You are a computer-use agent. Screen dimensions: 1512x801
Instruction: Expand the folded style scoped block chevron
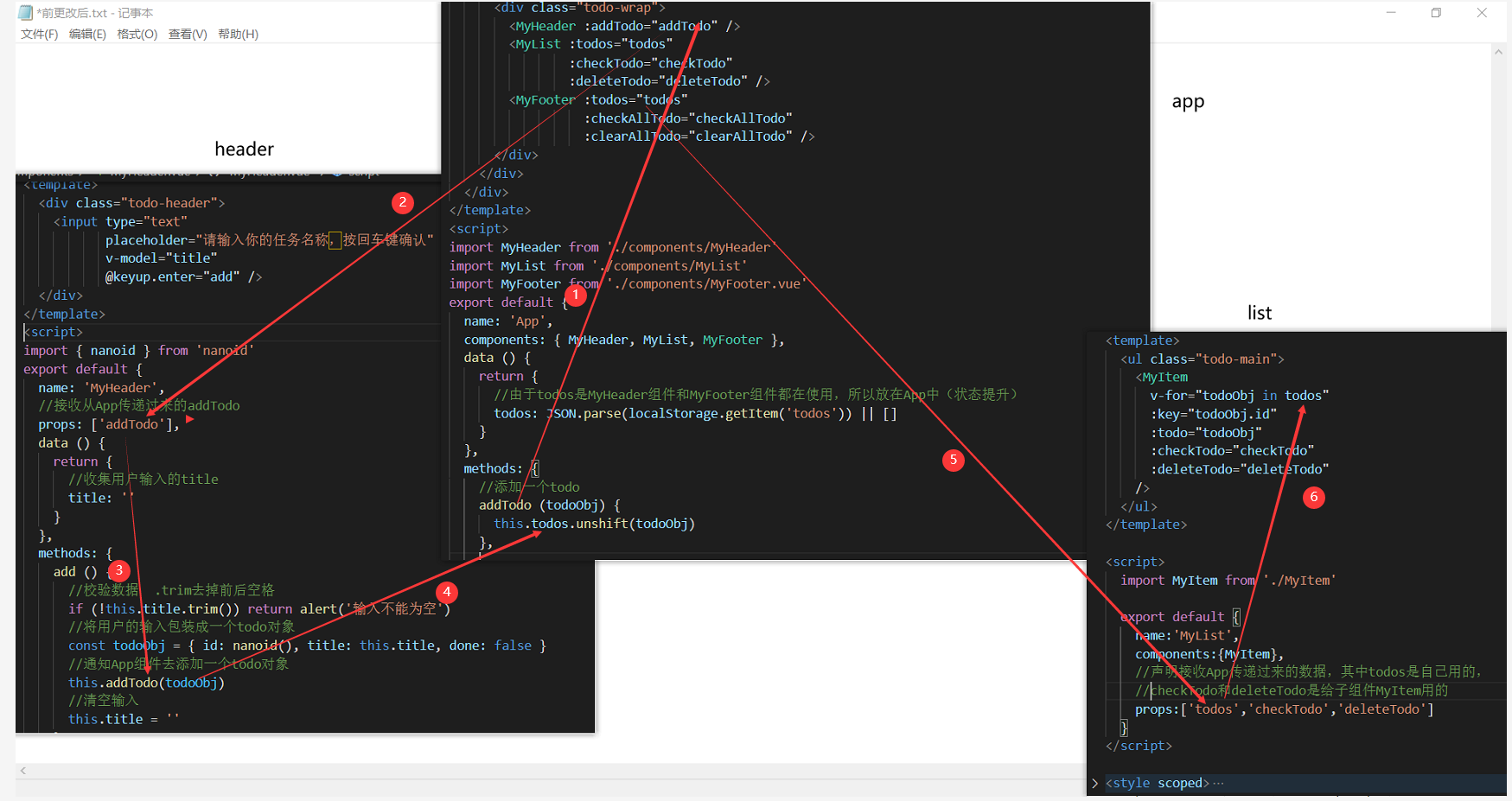click(1095, 783)
